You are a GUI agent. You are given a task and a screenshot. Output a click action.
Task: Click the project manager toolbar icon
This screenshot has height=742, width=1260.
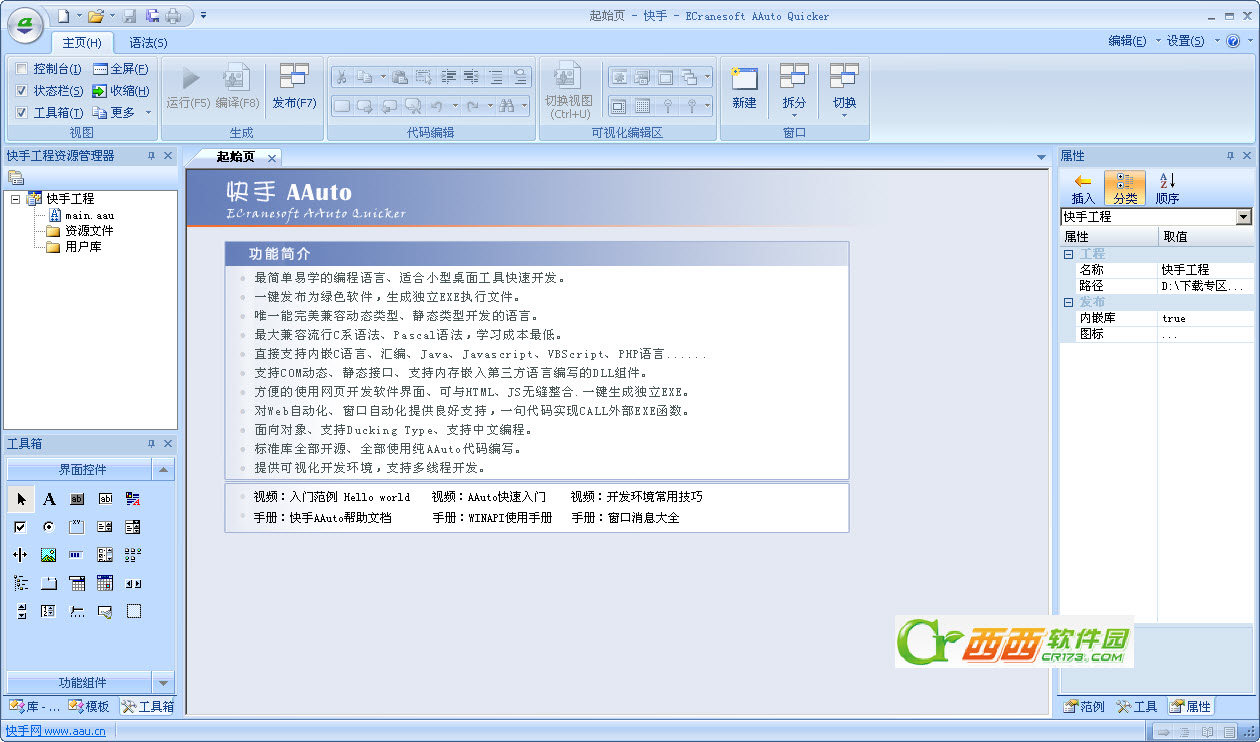(x=16, y=177)
